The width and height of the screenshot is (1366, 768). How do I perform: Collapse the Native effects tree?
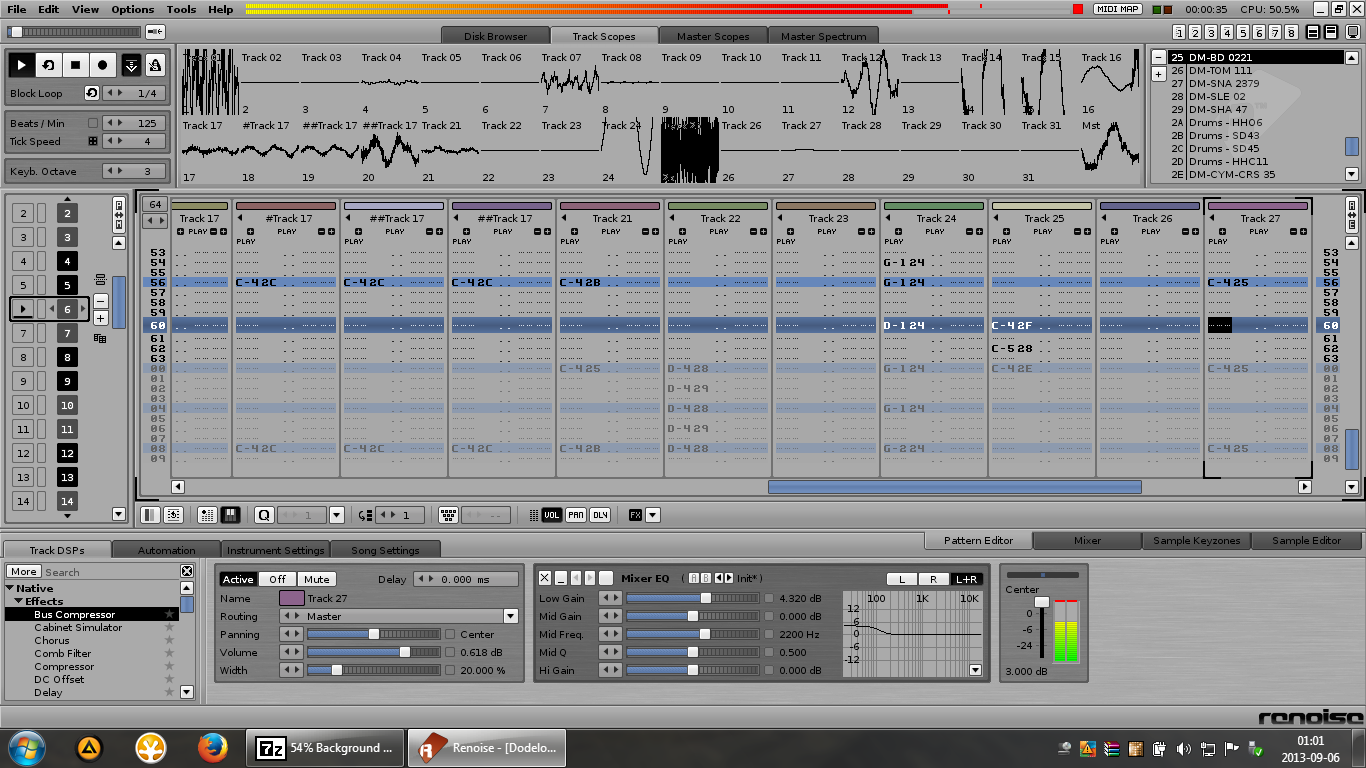(11, 588)
